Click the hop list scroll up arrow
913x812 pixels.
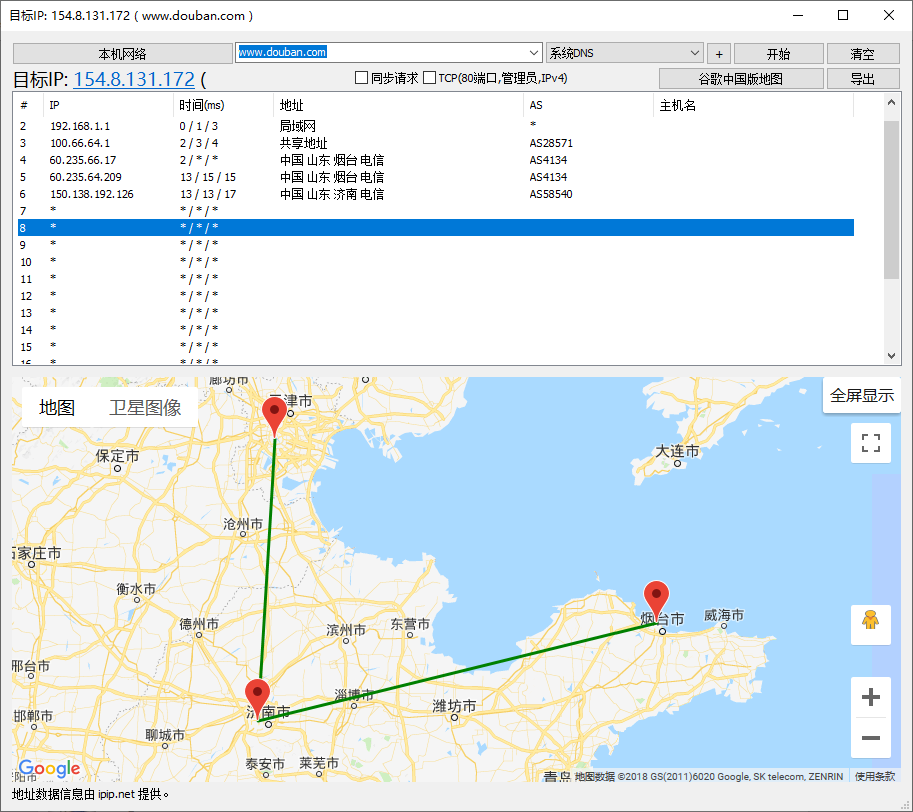(891, 102)
